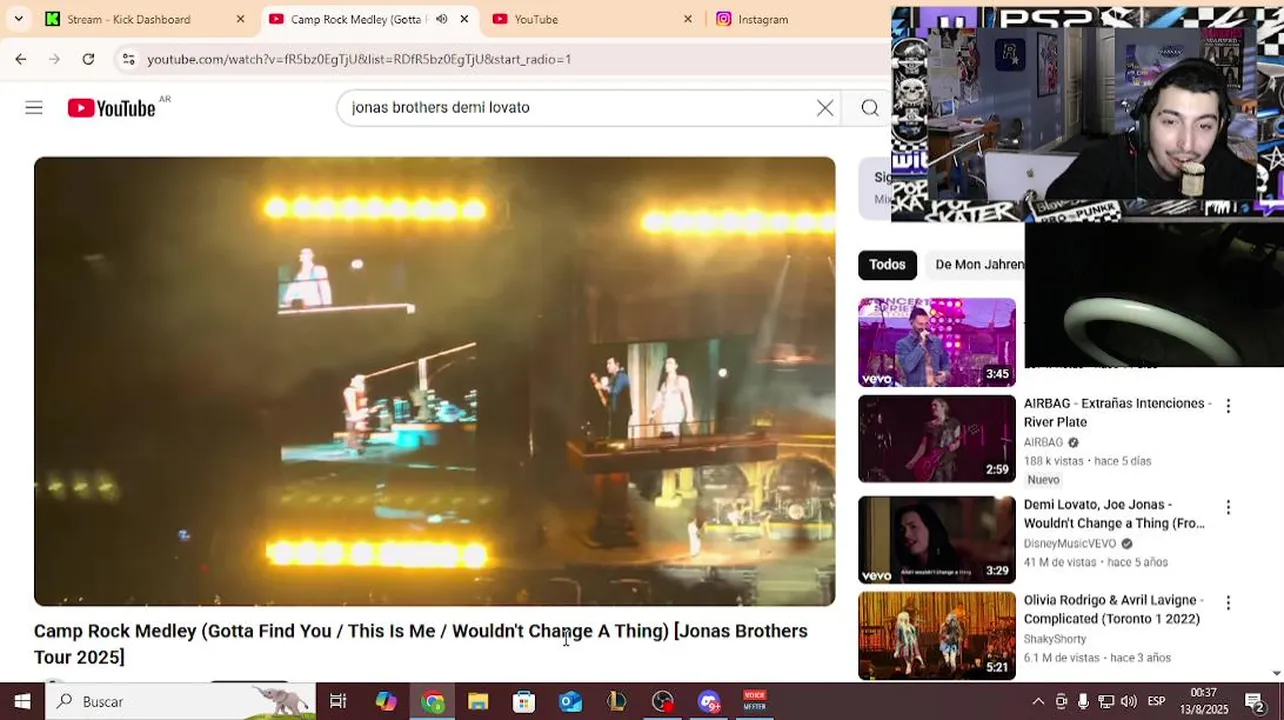Click the Camp Rock Medley video title text
Screen dimensions: 1284x720
[420, 643]
